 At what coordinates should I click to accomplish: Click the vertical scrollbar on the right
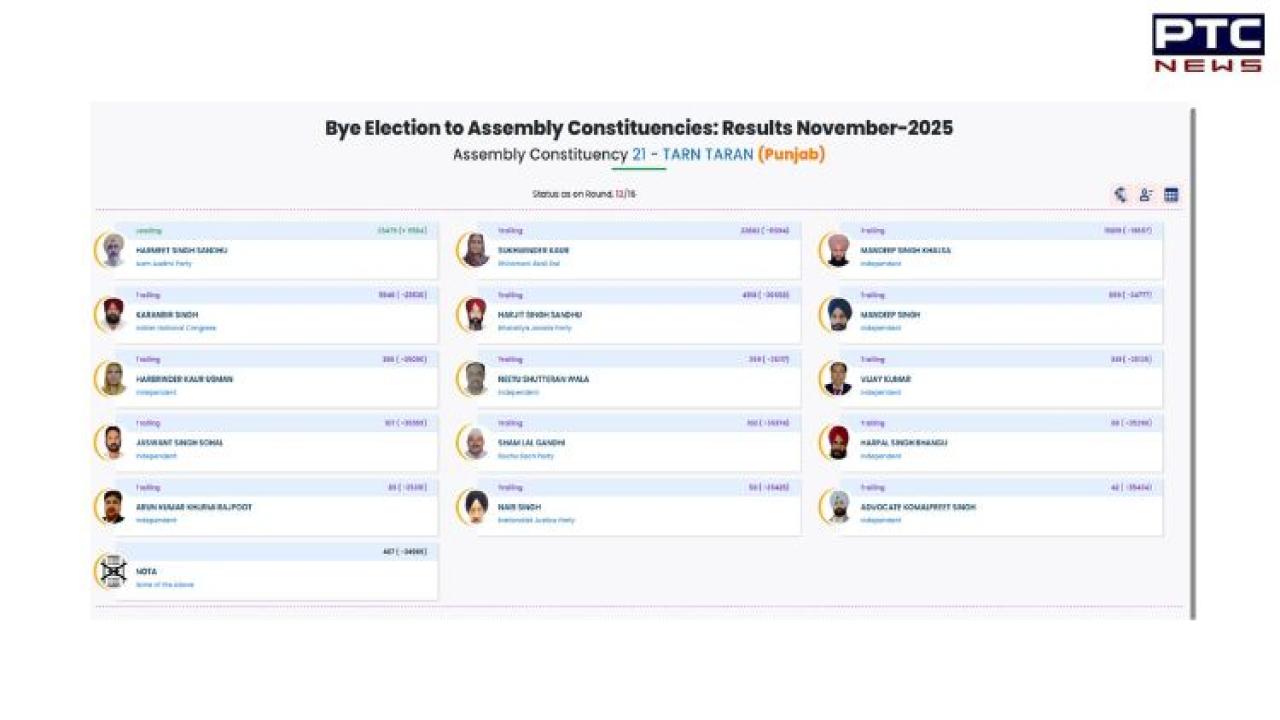coord(1193,360)
